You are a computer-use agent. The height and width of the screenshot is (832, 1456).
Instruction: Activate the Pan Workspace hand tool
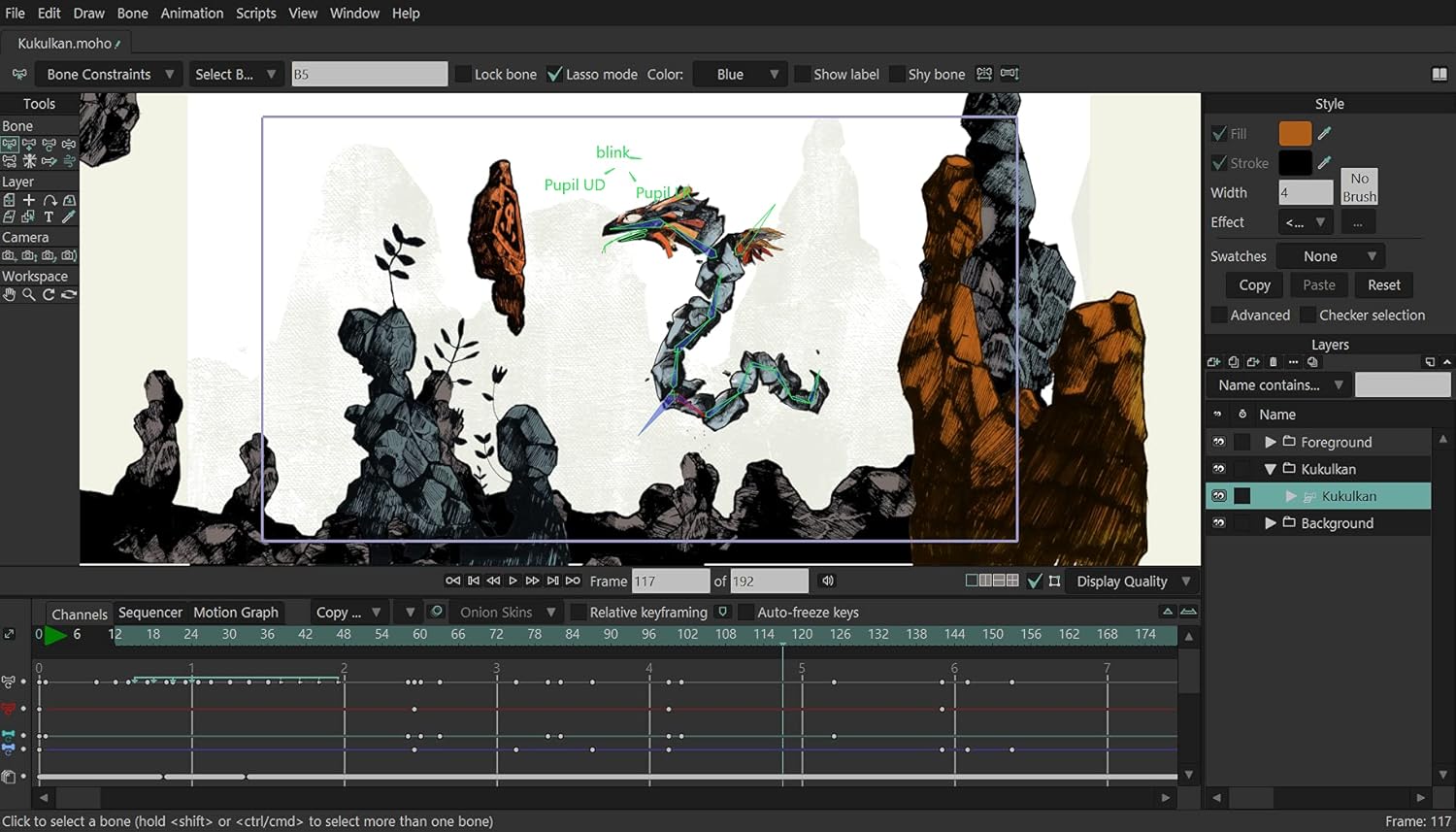pos(10,295)
